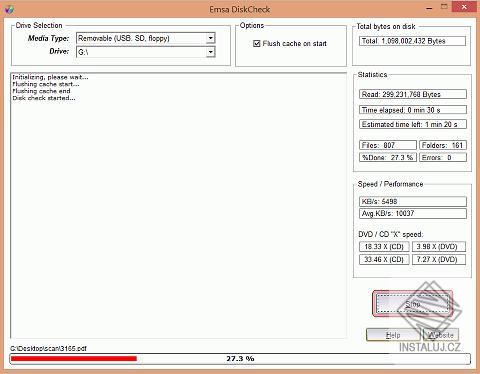Viewport: 480px width, 374px height.
Task: Click the KB/s: 5498 field
Action: [413, 202]
